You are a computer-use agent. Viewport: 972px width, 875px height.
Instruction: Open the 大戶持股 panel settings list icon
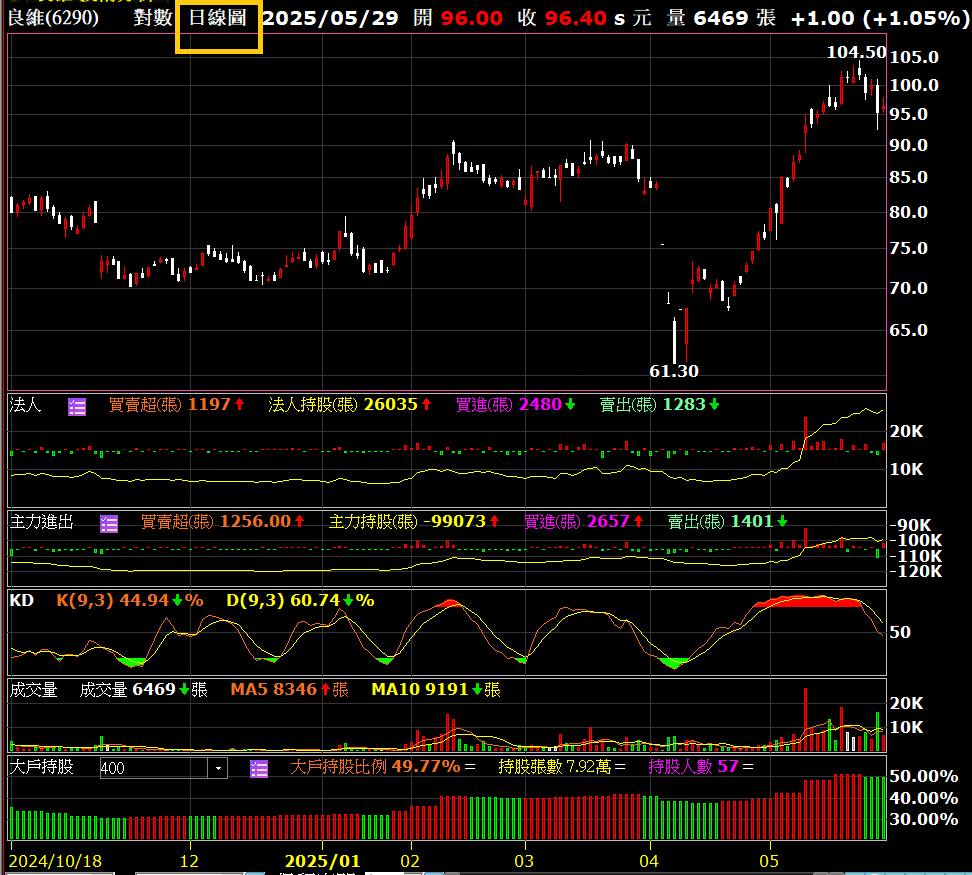258,768
